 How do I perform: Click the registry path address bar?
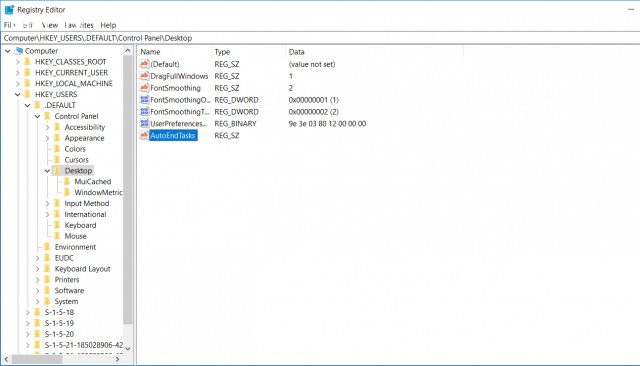(x=320, y=38)
